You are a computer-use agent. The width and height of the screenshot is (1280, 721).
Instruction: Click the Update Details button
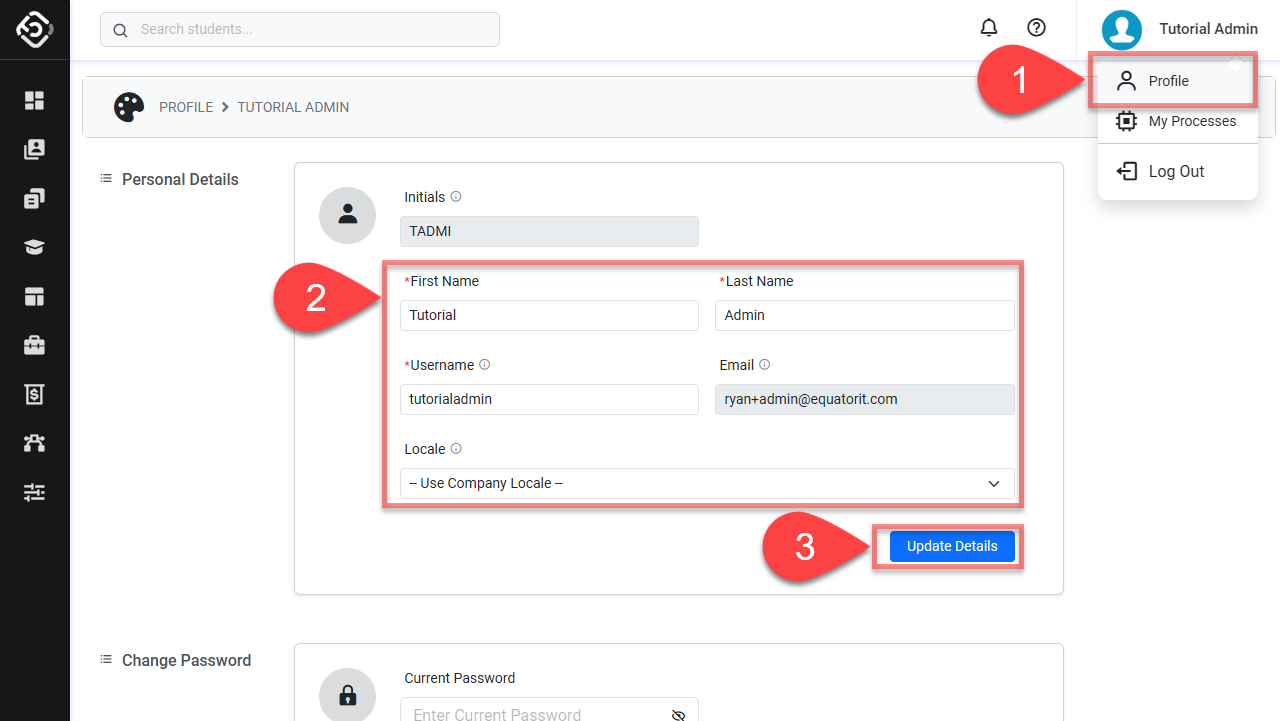pyautogui.click(x=952, y=546)
